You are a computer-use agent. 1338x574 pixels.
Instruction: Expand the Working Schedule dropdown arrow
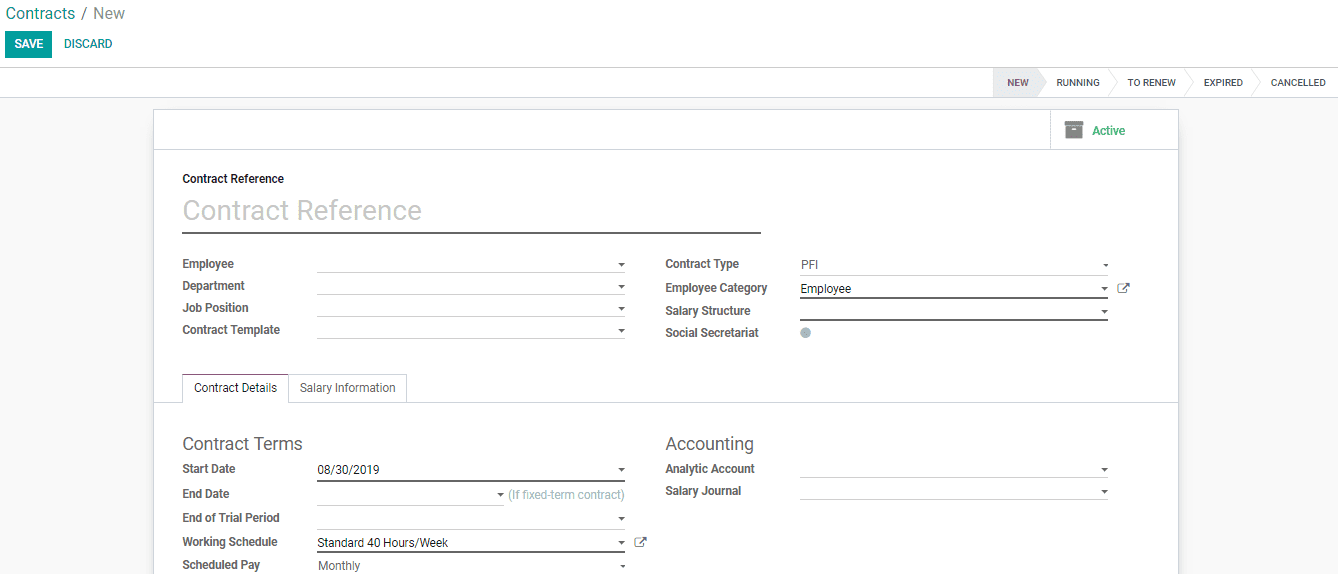tap(621, 543)
